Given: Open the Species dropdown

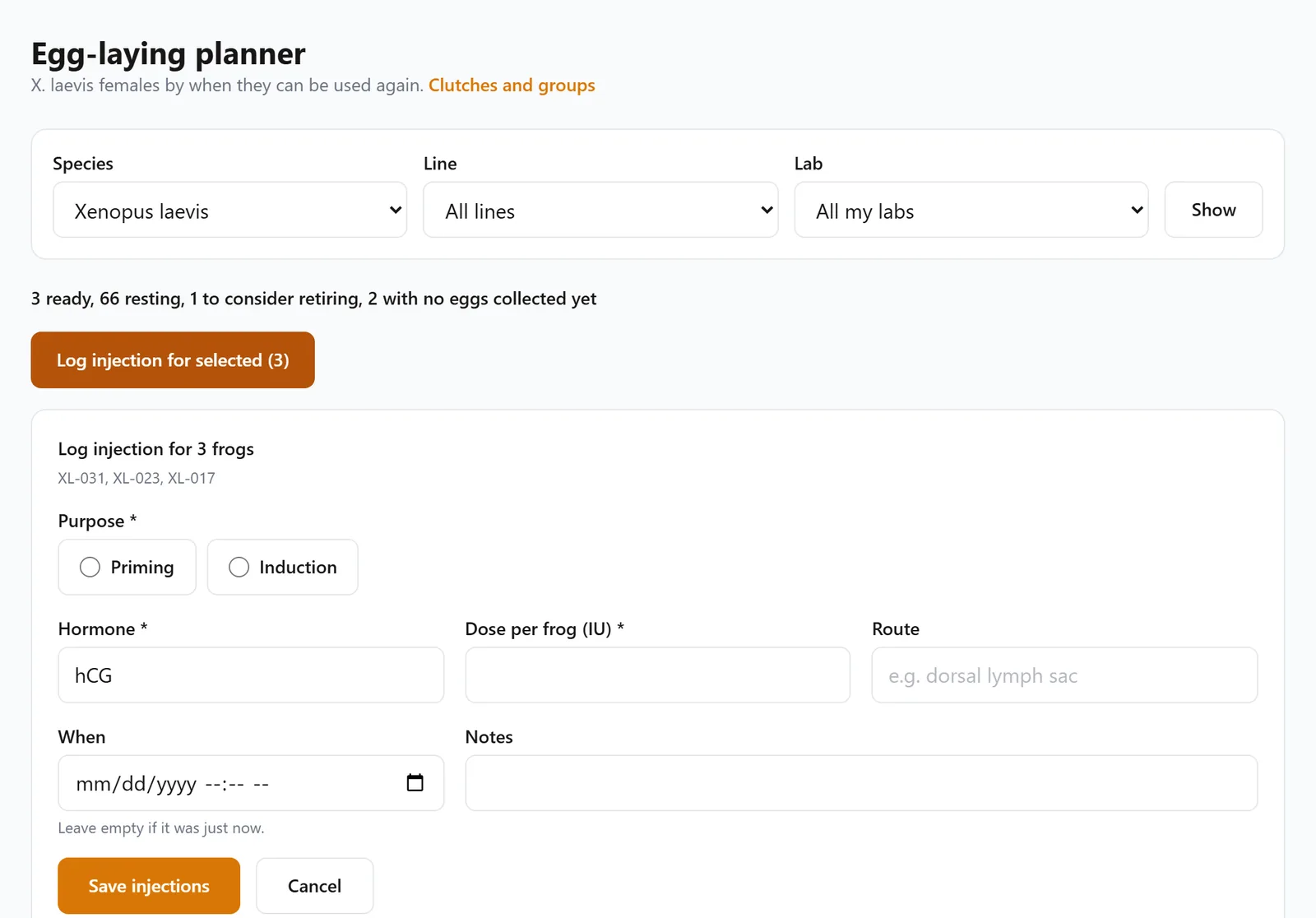Looking at the screenshot, I should click(x=229, y=210).
